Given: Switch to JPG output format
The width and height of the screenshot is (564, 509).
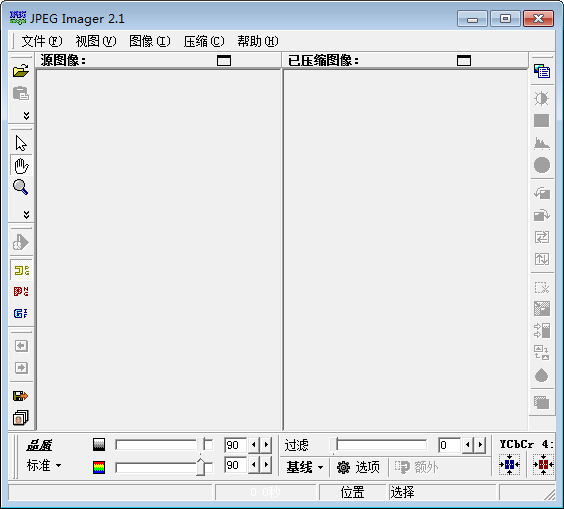Looking at the screenshot, I should tap(21, 270).
